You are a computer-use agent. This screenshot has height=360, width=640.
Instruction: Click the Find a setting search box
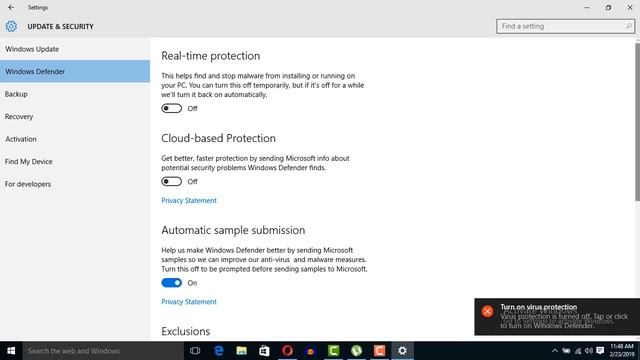point(565,26)
